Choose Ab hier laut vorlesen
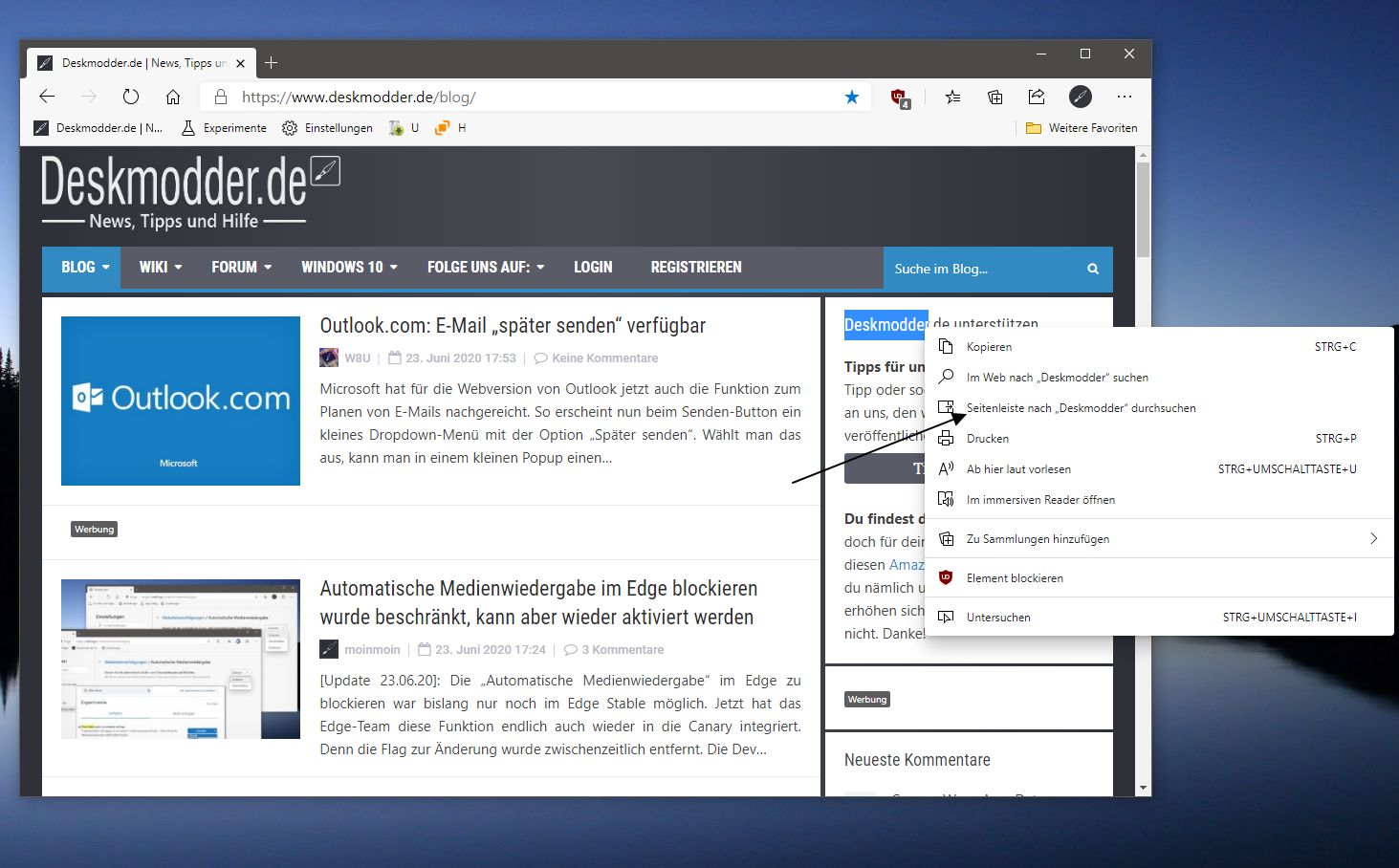 pos(1159,469)
